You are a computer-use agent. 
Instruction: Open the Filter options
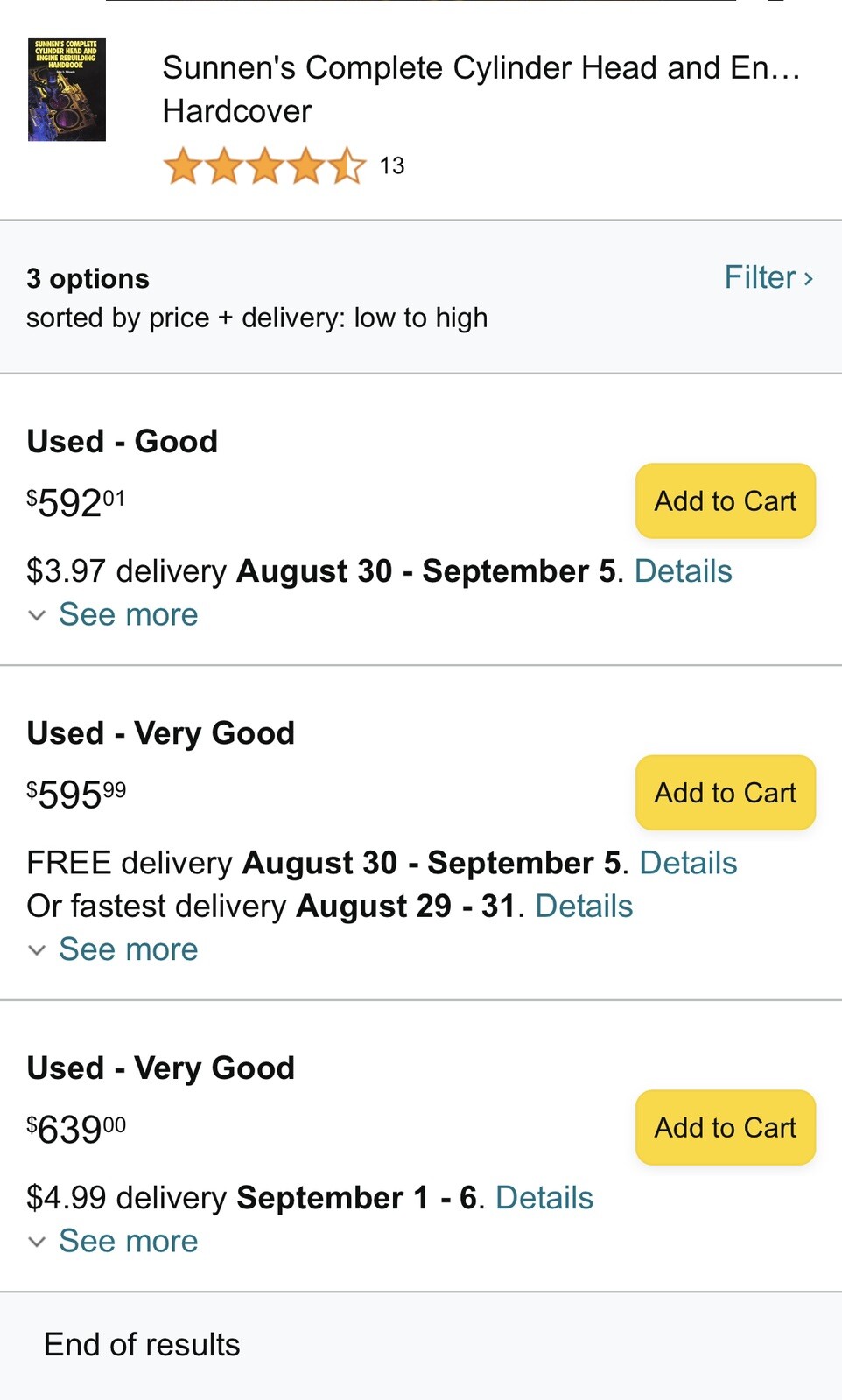tap(768, 278)
